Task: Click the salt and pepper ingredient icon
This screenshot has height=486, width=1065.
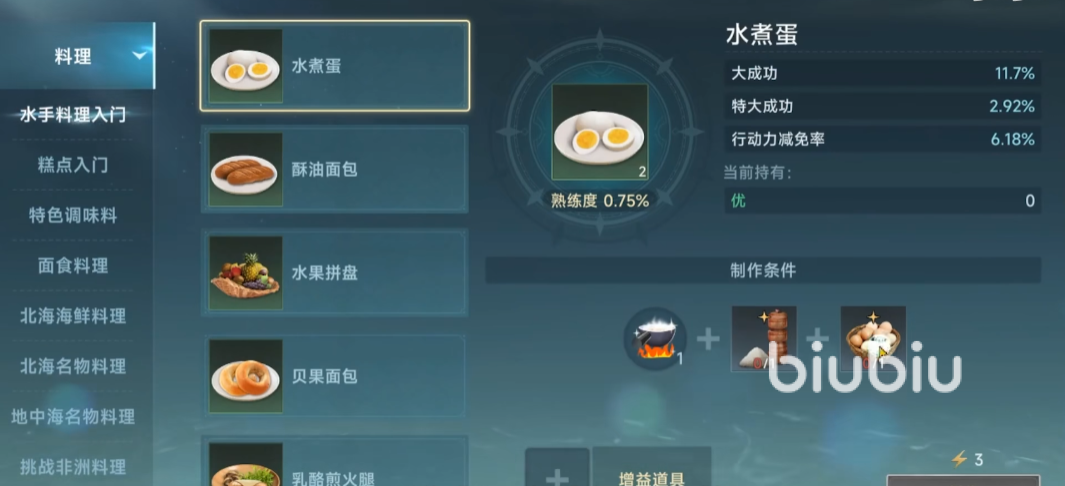Action: pyautogui.click(x=763, y=339)
